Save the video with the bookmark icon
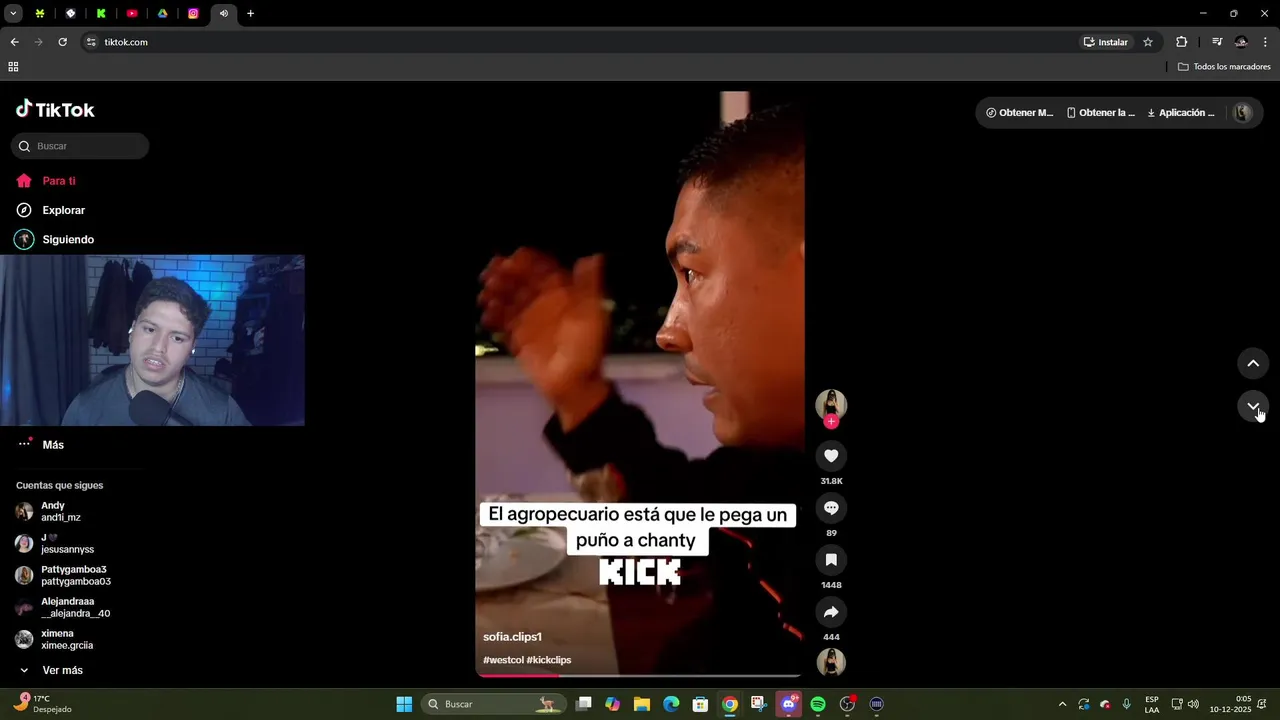 tap(831, 560)
